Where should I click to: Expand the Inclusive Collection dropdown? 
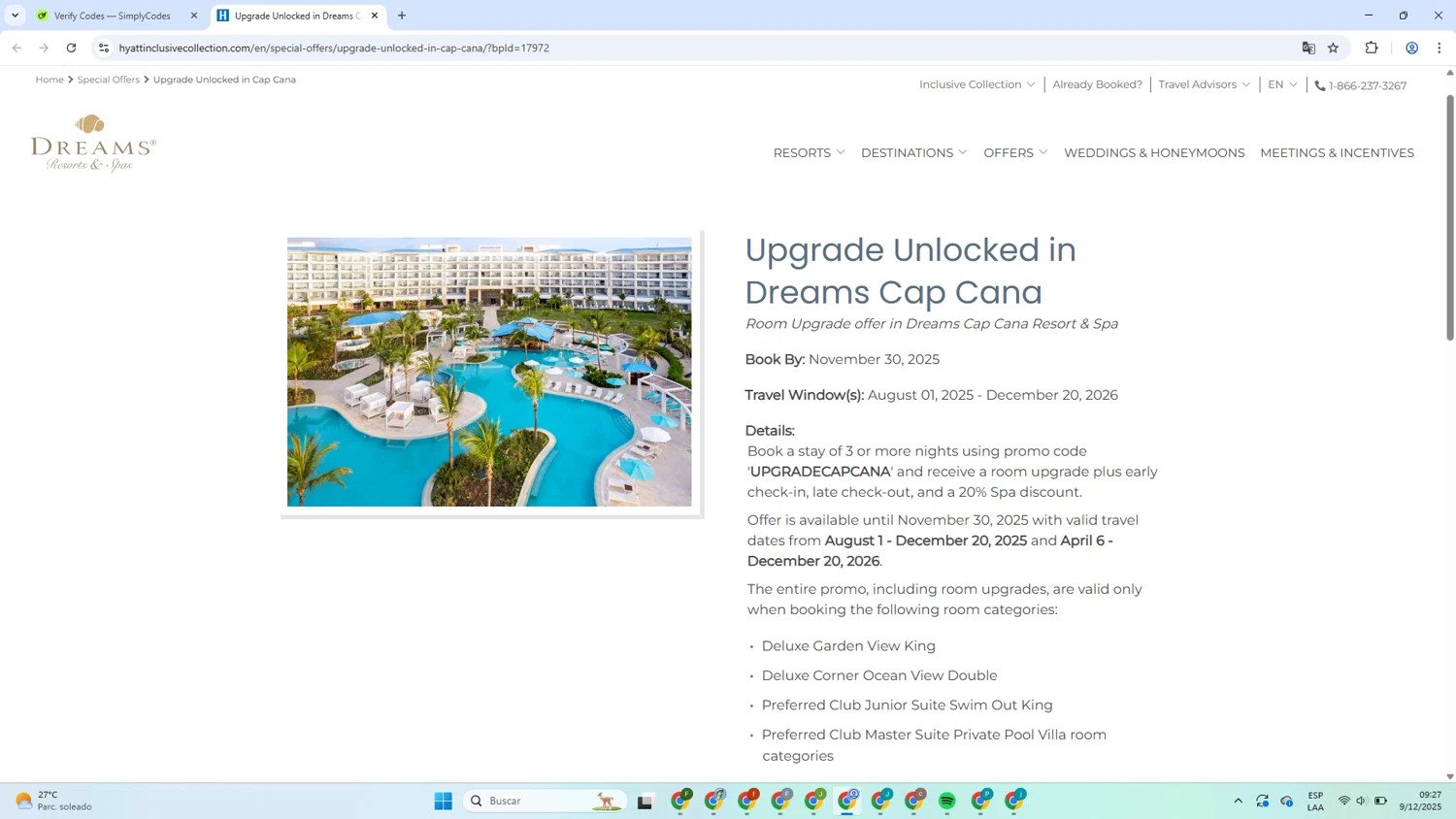pyautogui.click(x=977, y=84)
